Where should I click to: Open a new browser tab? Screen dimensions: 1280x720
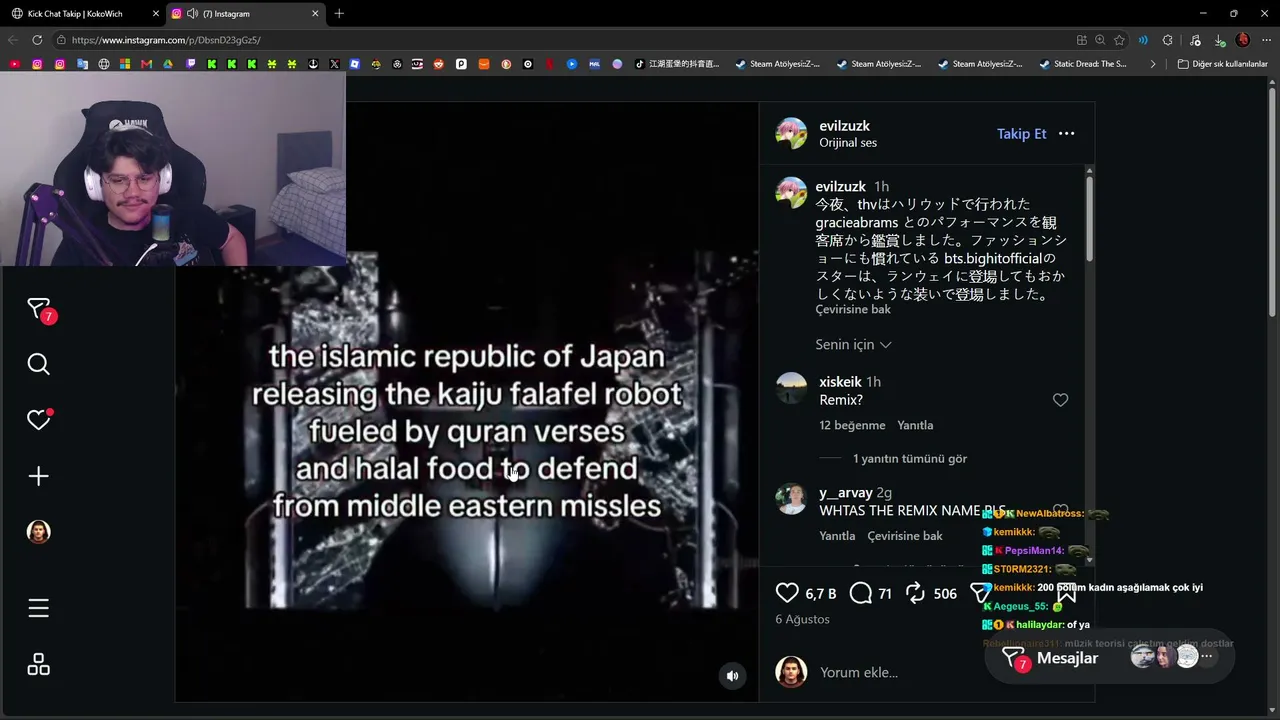(x=339, y=14)
